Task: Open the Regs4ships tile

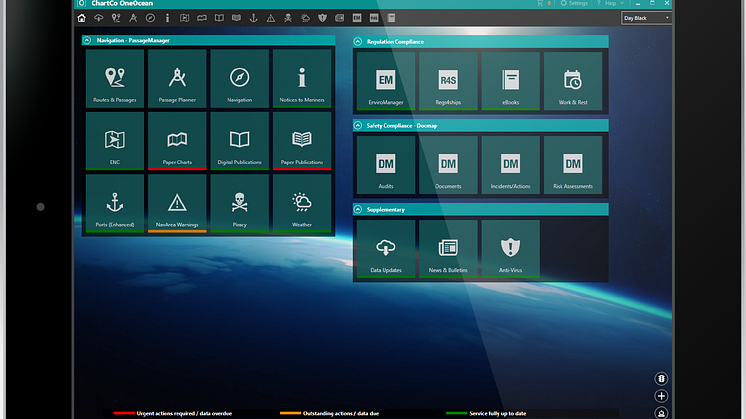Action: (x=448, y=81)
